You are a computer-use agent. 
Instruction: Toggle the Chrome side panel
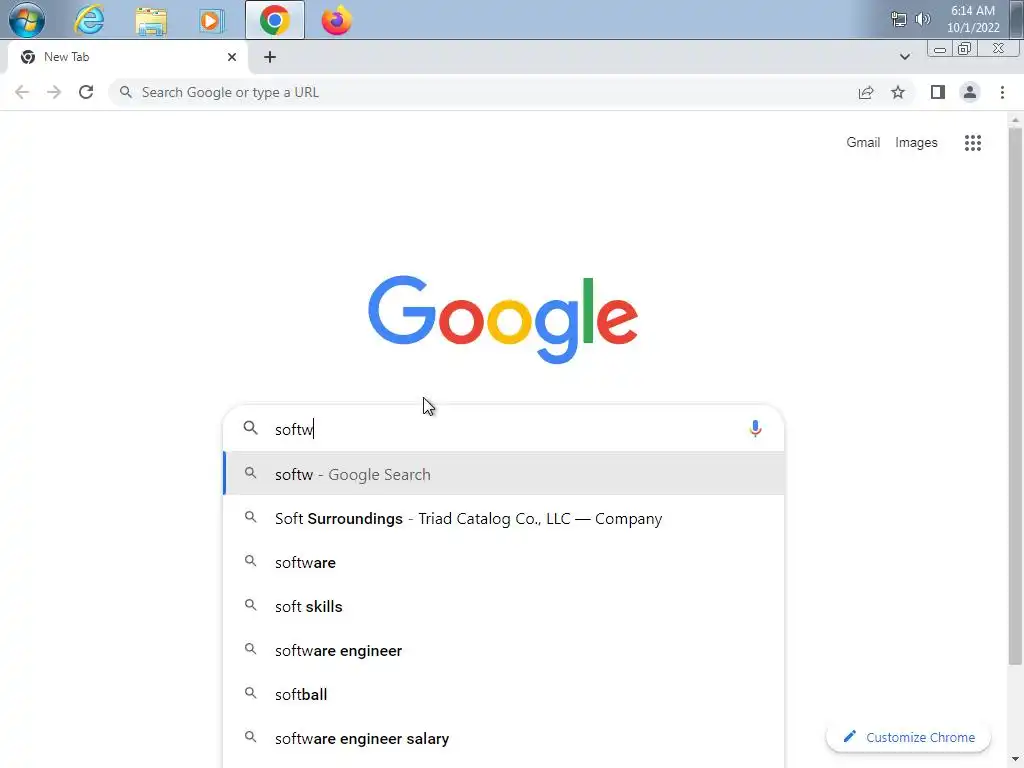pyautogui.click(x=938, y=92)
